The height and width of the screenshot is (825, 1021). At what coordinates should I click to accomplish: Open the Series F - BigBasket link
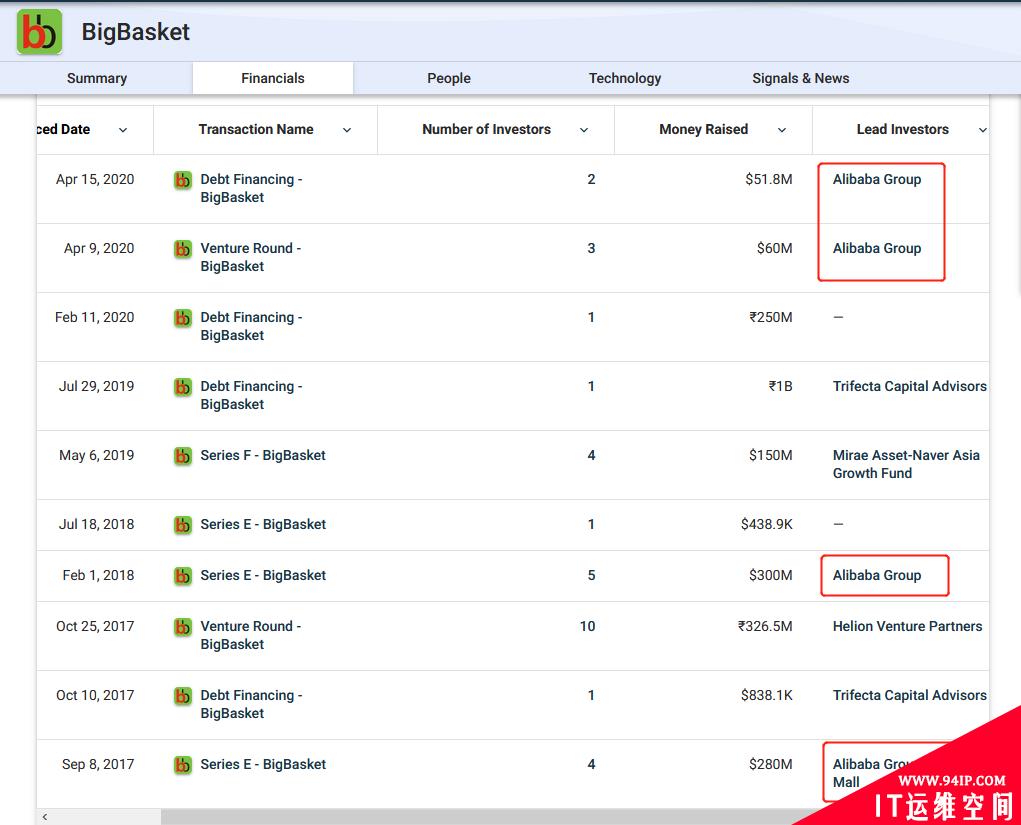tap(263, 455)
